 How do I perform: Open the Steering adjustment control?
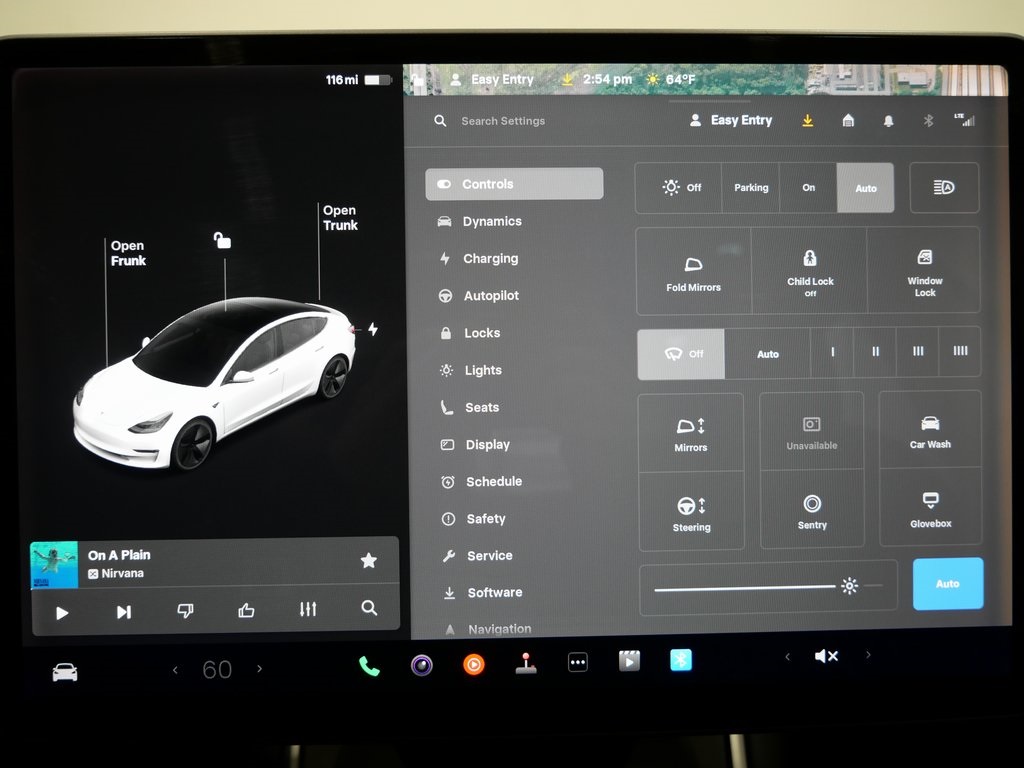tap(691, 512)
